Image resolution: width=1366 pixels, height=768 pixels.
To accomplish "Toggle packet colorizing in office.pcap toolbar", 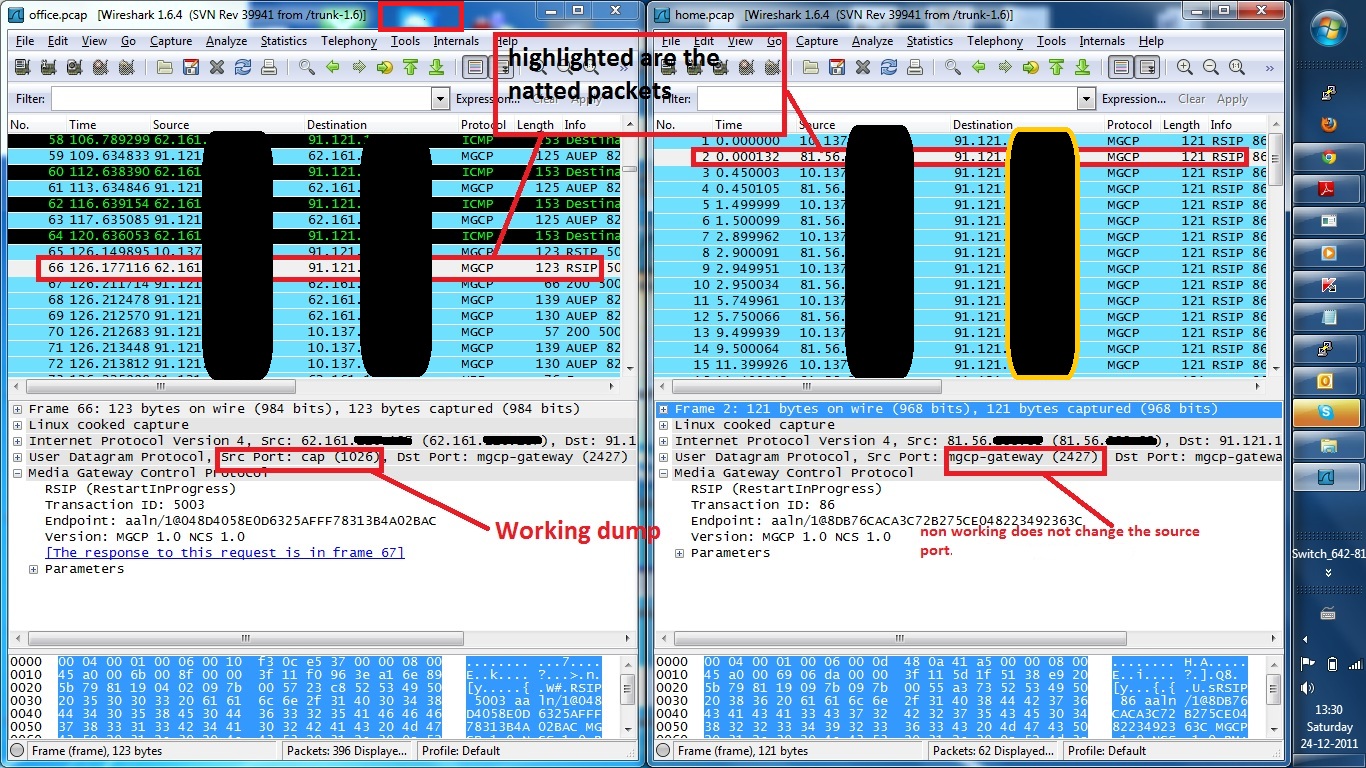I will 476,67.
